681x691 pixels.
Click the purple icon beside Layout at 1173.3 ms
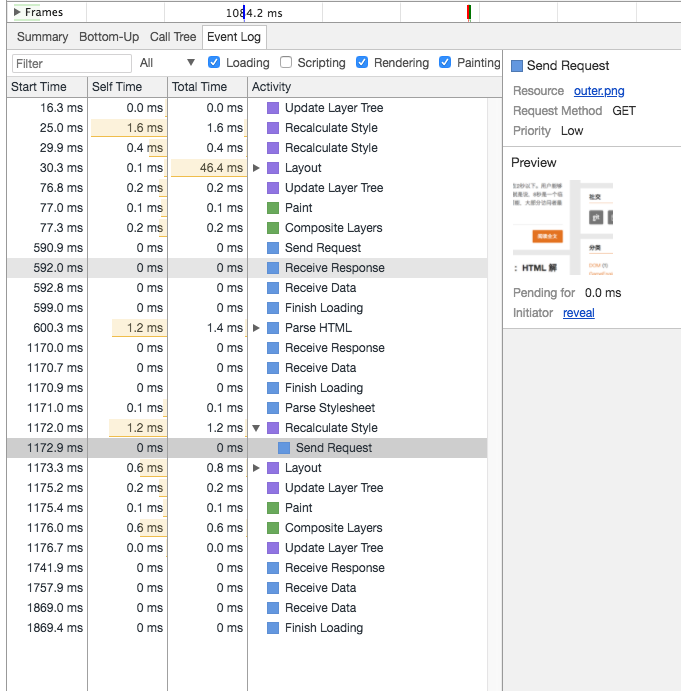click(273, 468)
